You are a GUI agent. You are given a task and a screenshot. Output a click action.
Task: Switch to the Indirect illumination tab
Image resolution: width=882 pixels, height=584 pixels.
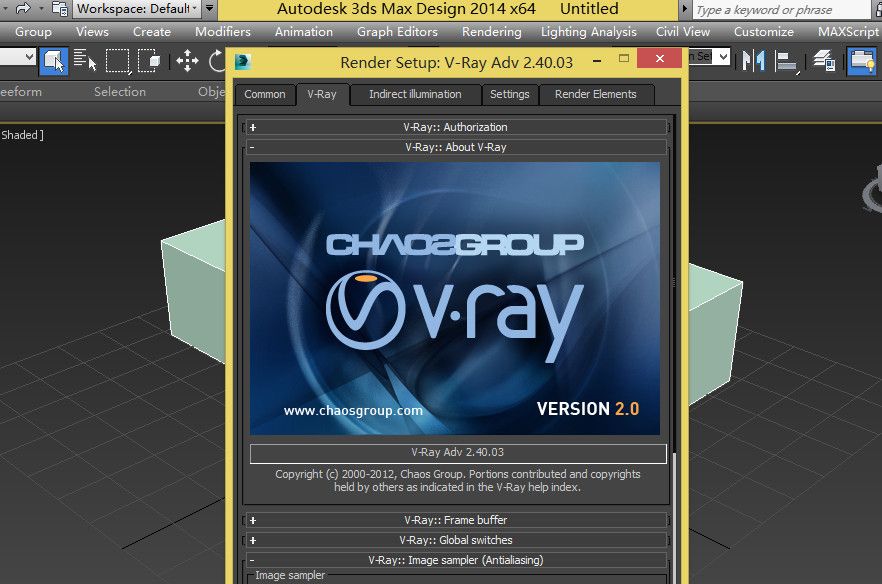coord(415,95)
